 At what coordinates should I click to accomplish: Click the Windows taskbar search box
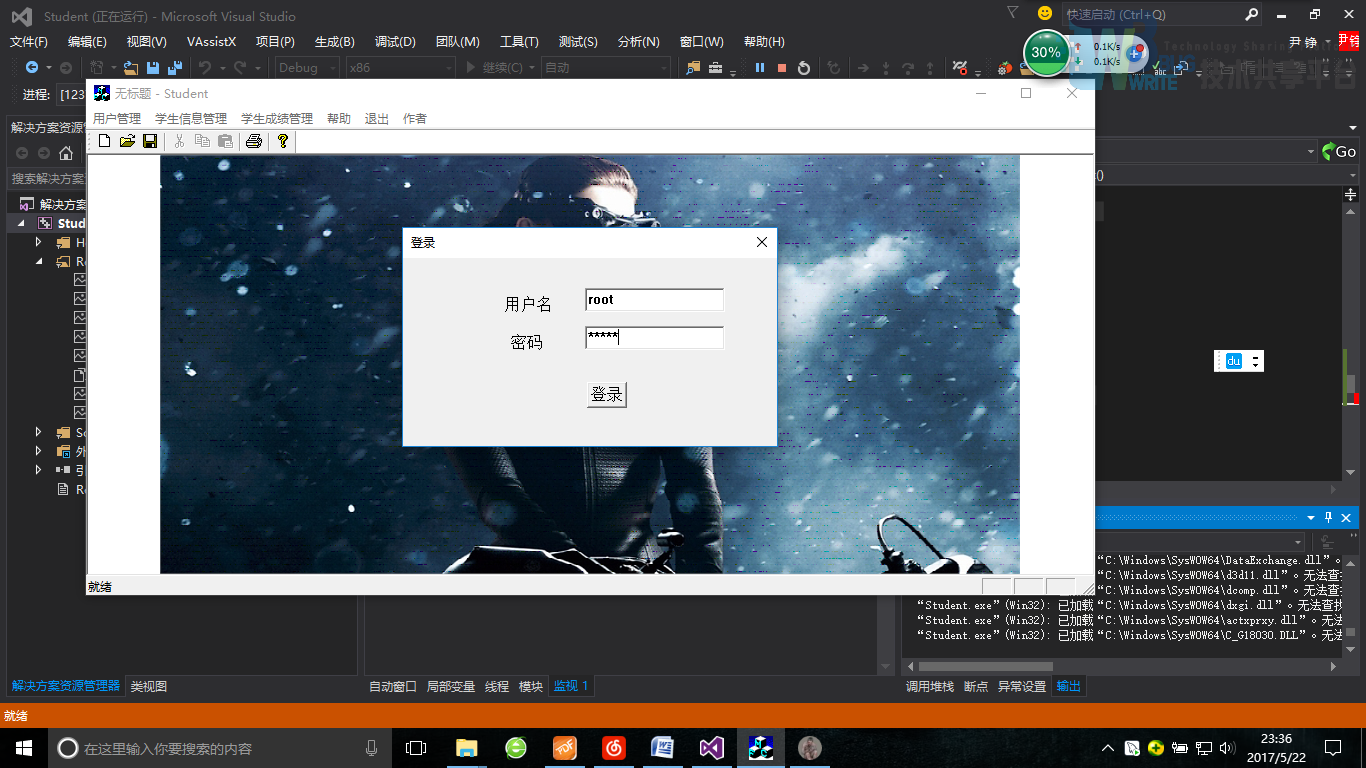221,747
